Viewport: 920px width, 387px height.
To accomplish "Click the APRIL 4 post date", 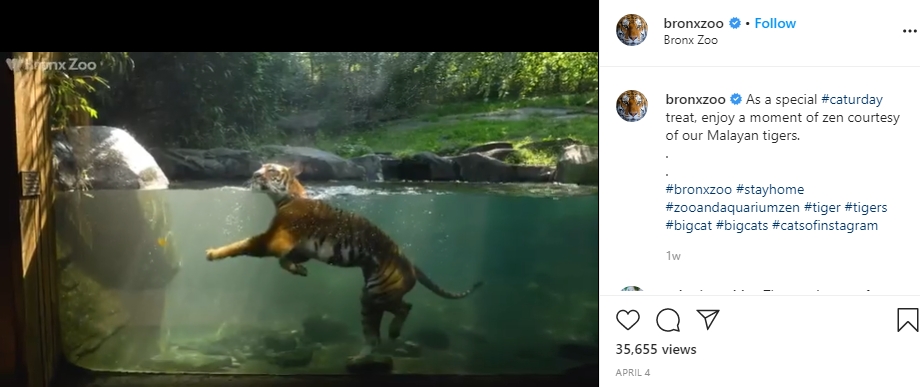I will coord(632,372).
